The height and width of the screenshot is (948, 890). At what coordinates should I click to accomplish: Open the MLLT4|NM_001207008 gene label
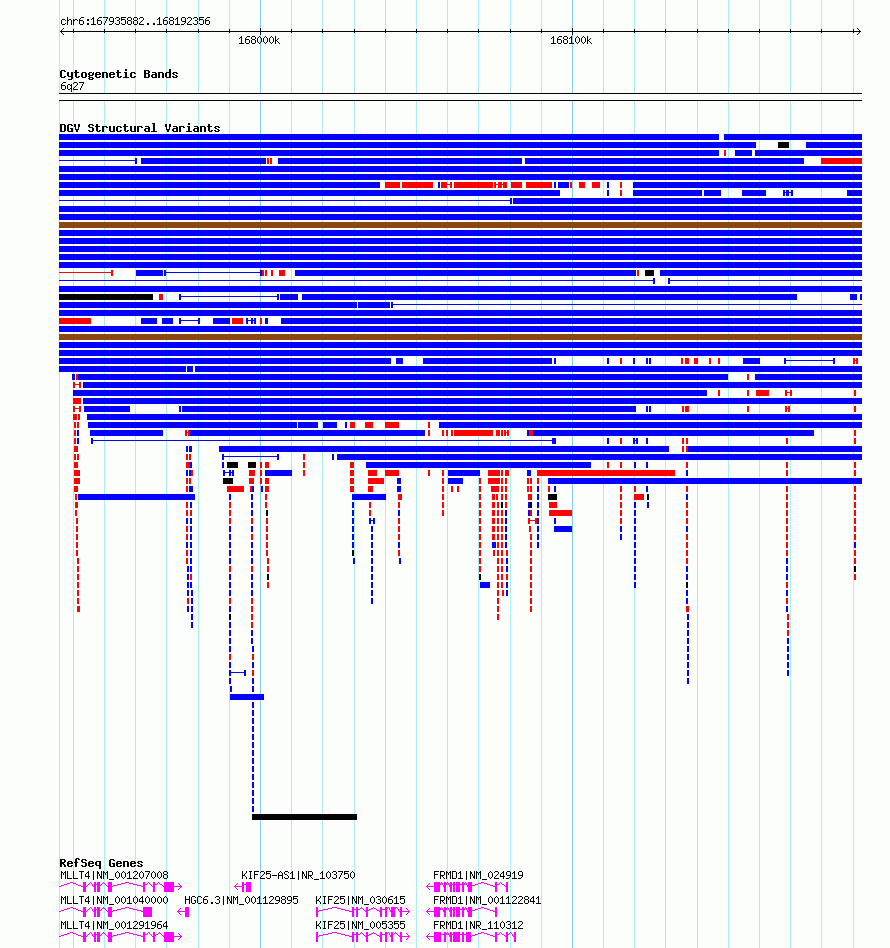coord(114,875)
